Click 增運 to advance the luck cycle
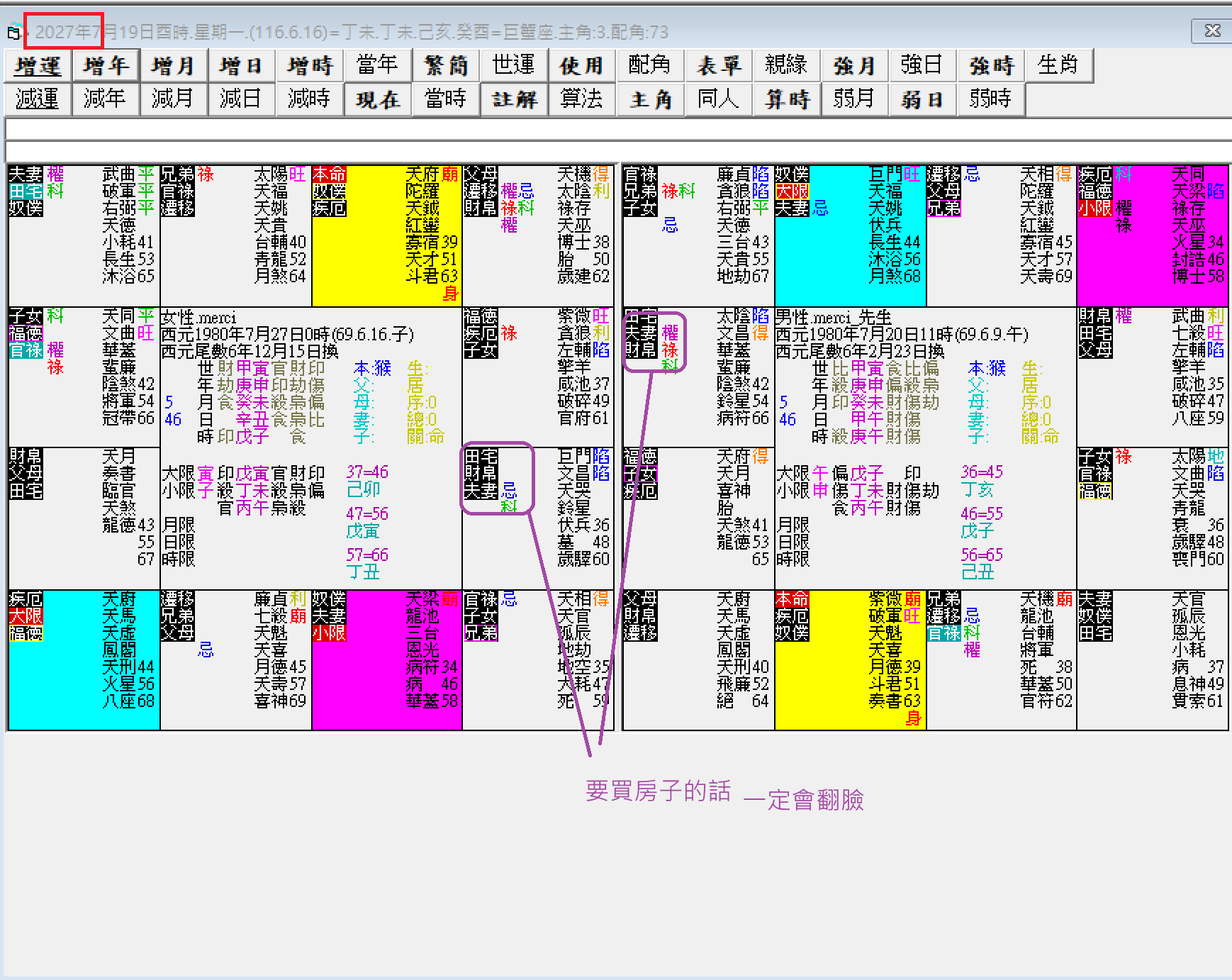 (37, 65)
